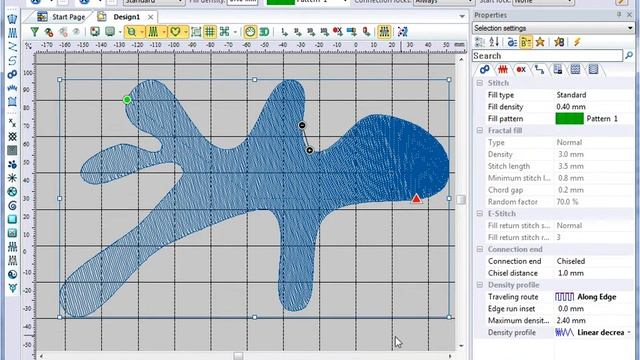Open the red stitches tab in Properties

tap(503, 70)
